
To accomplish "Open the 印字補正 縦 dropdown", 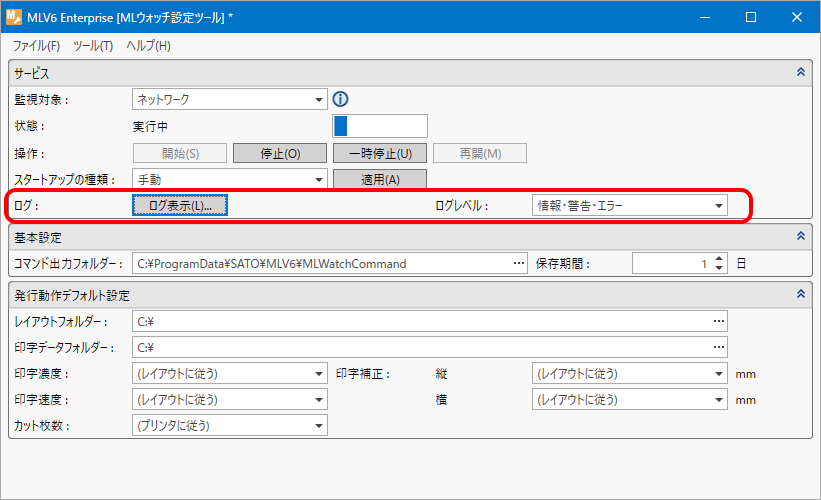I will [630, 374].
